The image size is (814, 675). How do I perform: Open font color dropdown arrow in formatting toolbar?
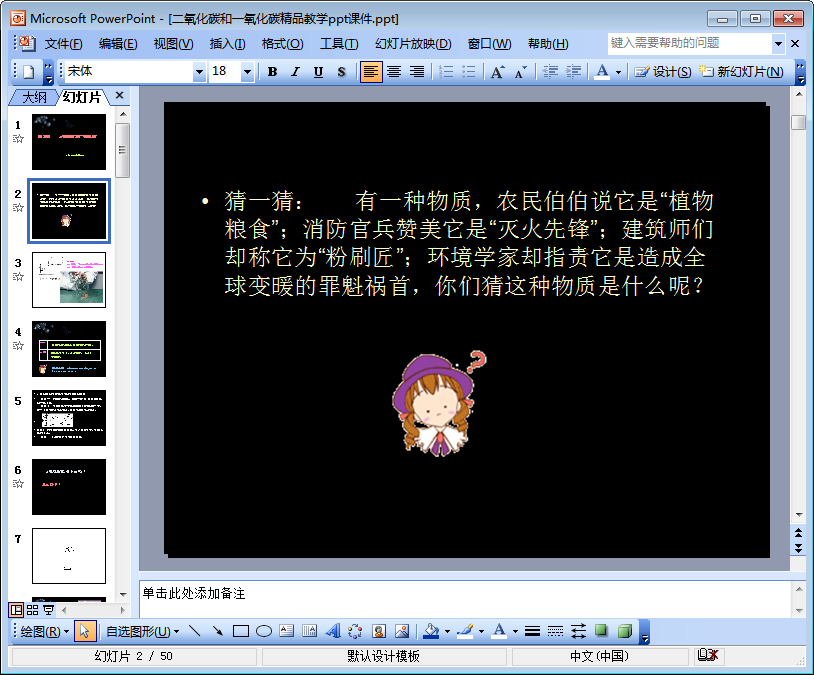(x=618, y=72)
